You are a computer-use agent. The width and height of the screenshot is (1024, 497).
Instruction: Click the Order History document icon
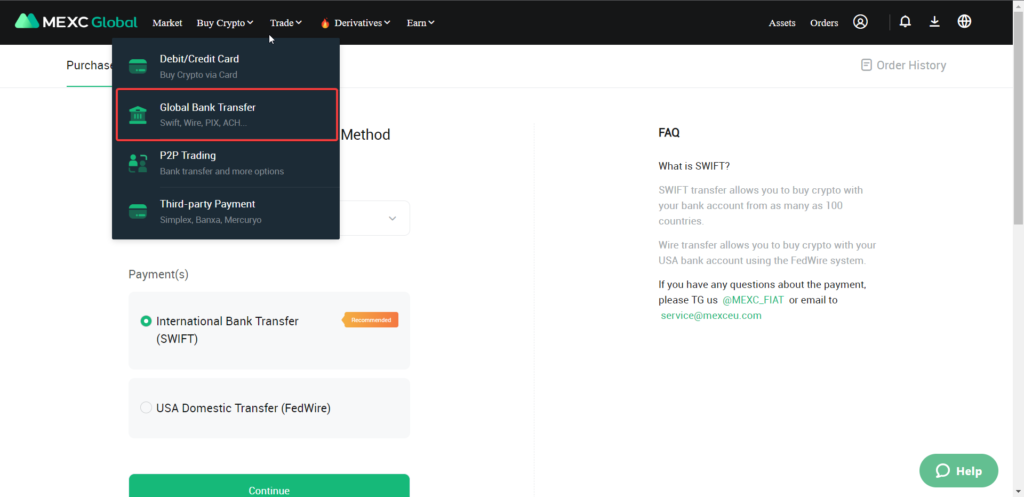coord(866,65)
